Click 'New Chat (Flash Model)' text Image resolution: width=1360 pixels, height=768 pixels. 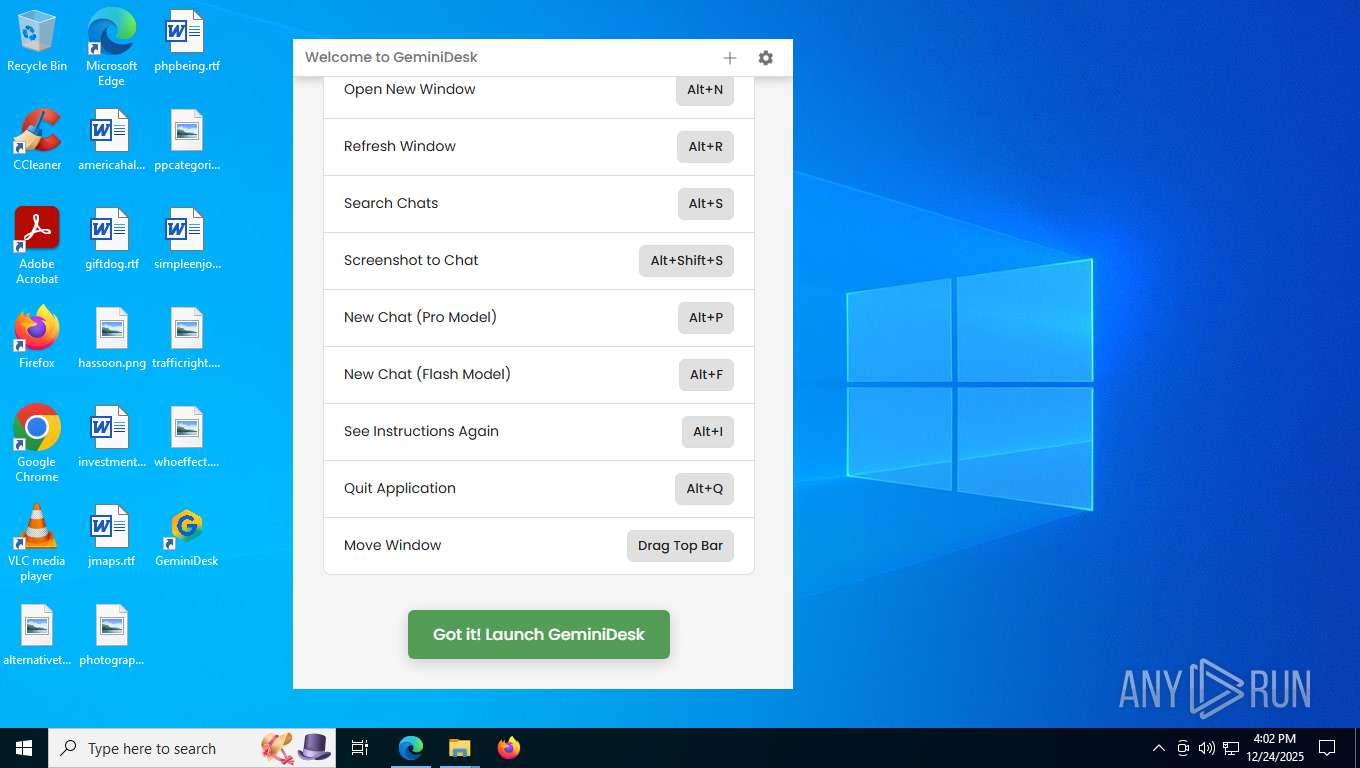[x=427, y=374]
